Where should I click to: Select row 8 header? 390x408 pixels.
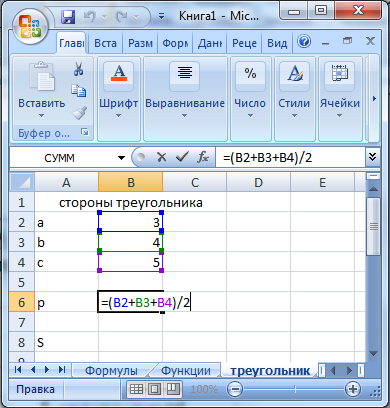[x=22, y=342]
